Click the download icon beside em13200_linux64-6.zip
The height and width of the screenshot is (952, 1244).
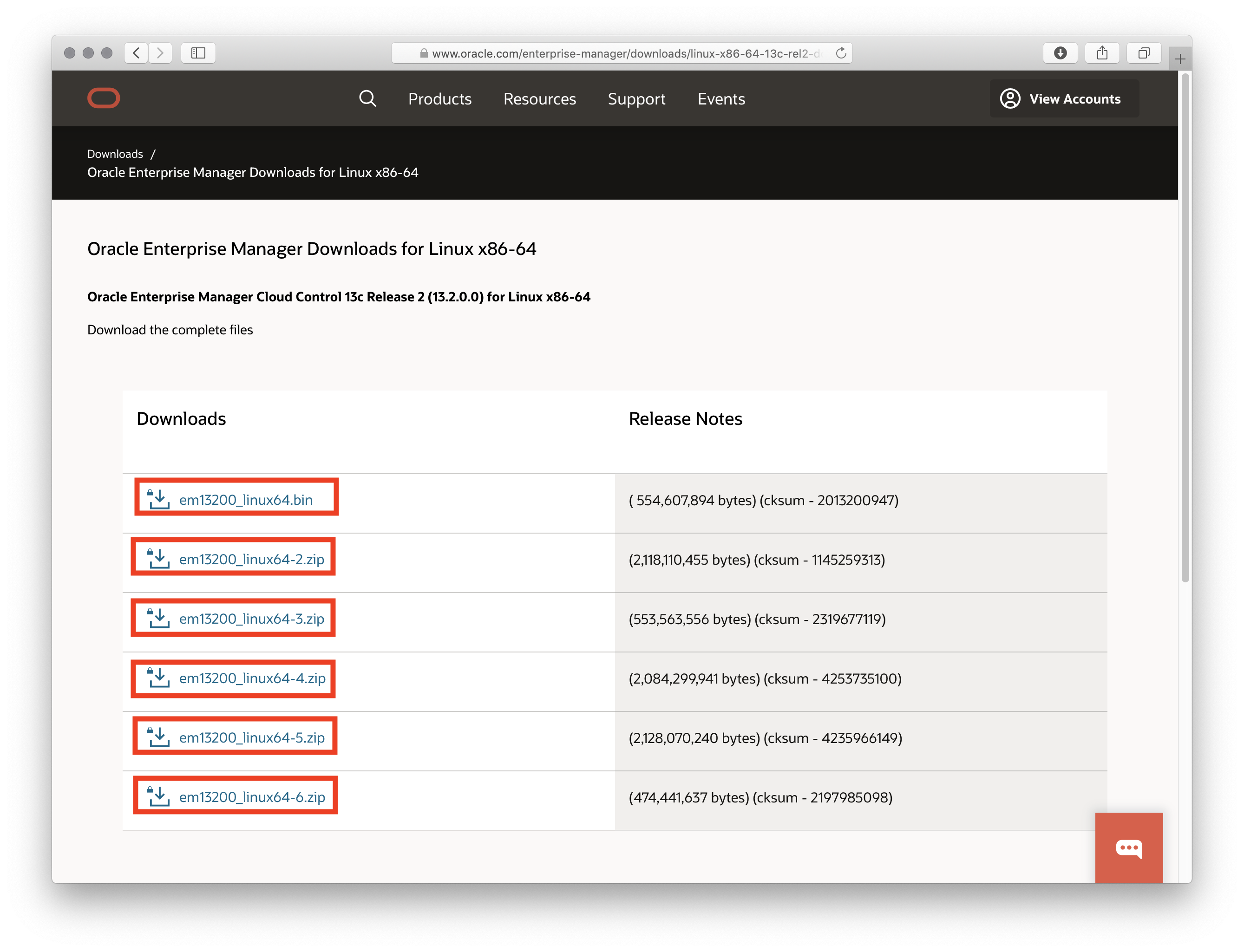click(x=158, y=797)
